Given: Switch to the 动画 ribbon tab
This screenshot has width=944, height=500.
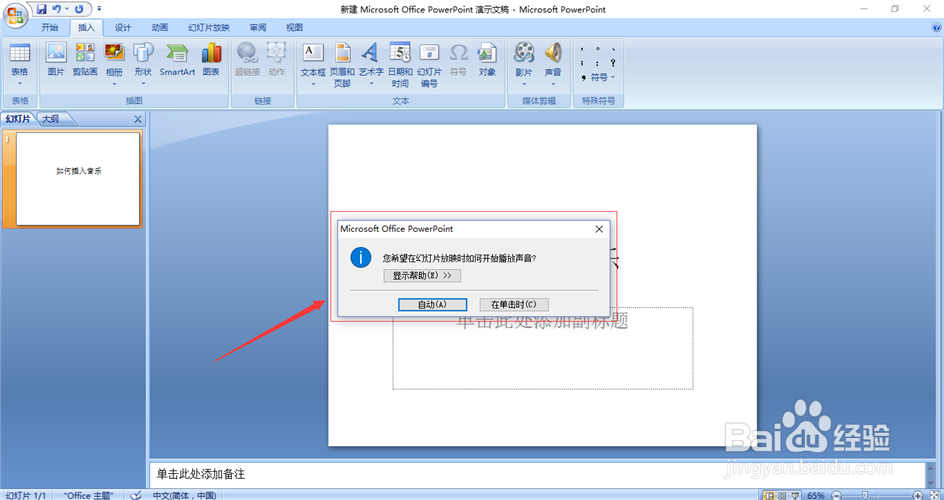Looking at the screenshot, I should (160, 28).
